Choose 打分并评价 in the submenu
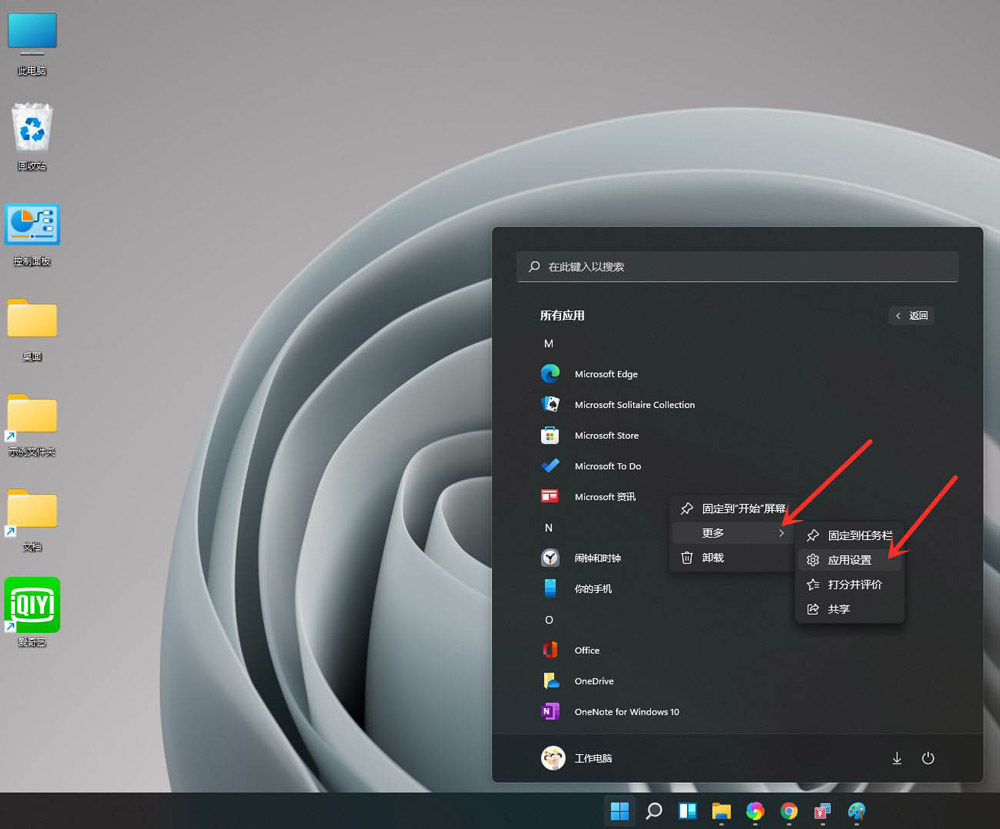 [849, 584]
